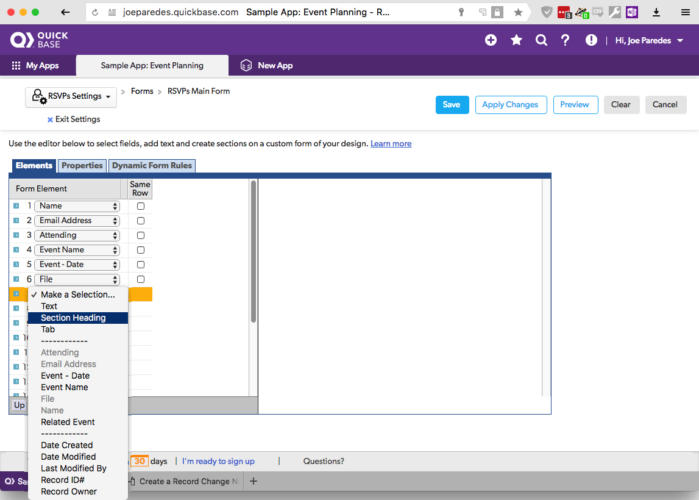Open the browser hamburger menu
This screenshot has width=699, height=500.
tap(686, 12)
